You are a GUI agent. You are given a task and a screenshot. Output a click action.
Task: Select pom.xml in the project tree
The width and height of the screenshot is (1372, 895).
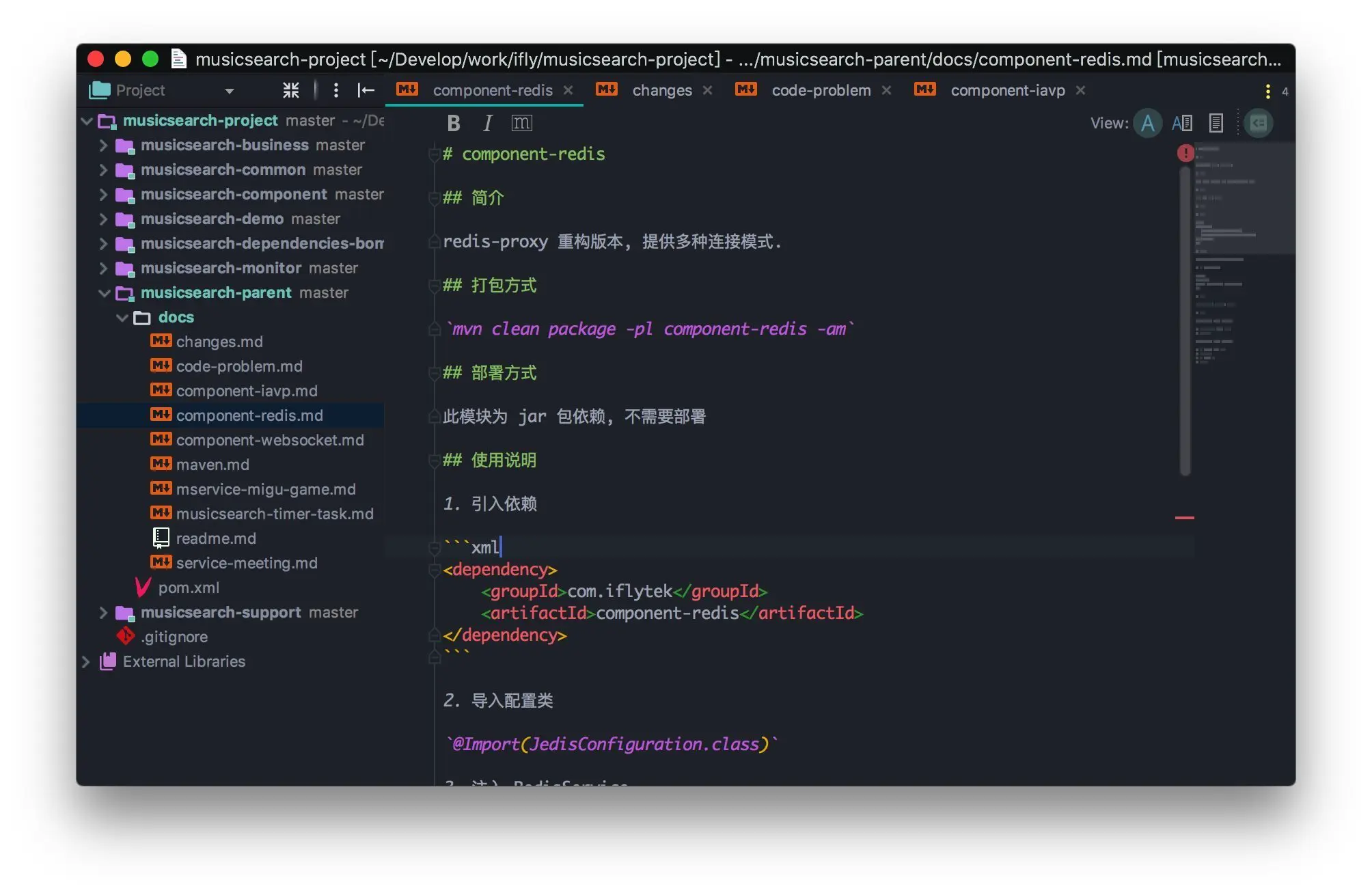tap(189, 588)
